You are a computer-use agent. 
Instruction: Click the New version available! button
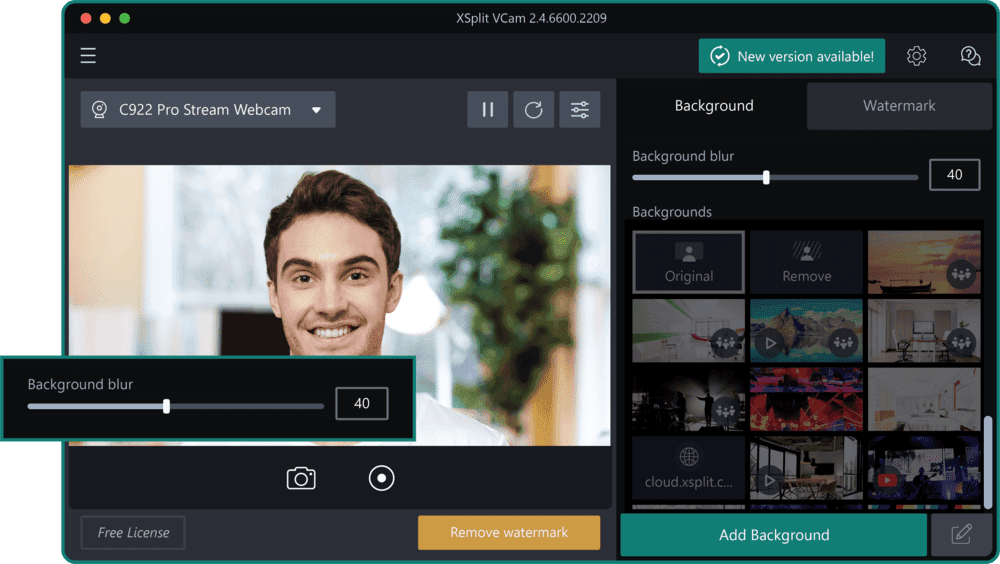point(791,56)
